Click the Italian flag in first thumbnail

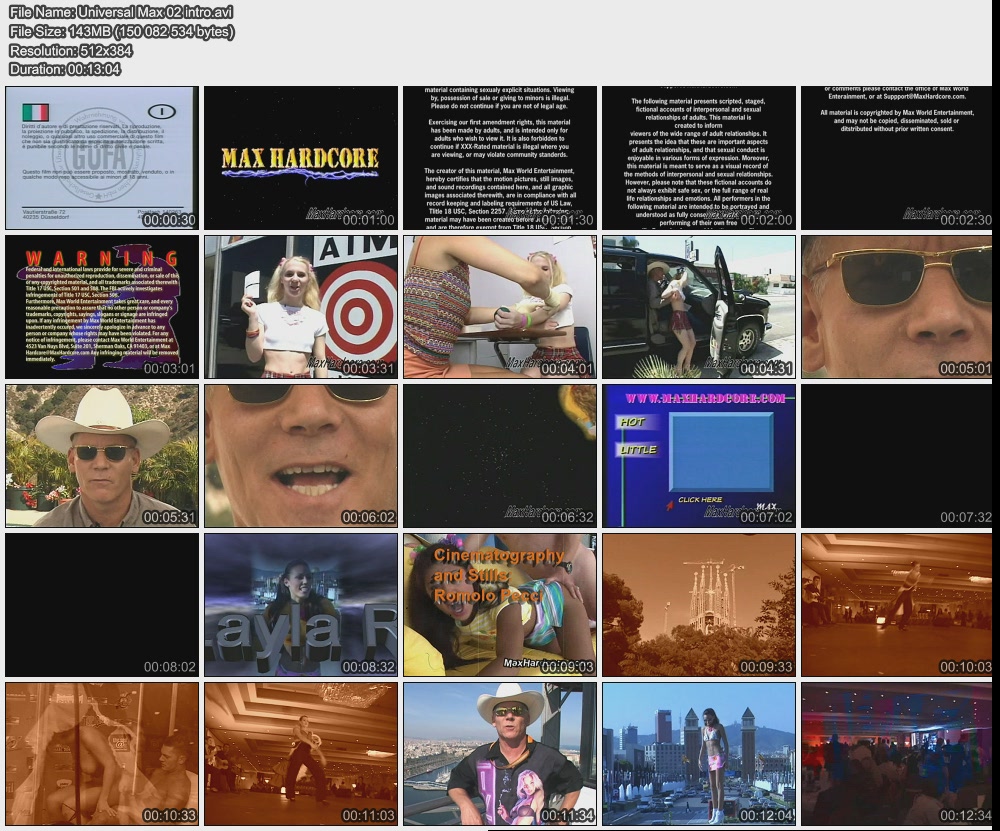coord(35,111)
